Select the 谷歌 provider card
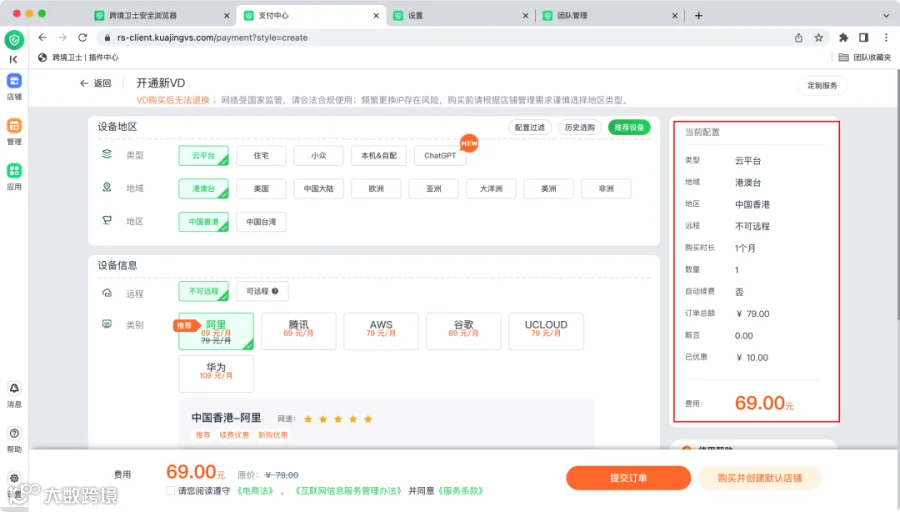 (x=463, y=331)
